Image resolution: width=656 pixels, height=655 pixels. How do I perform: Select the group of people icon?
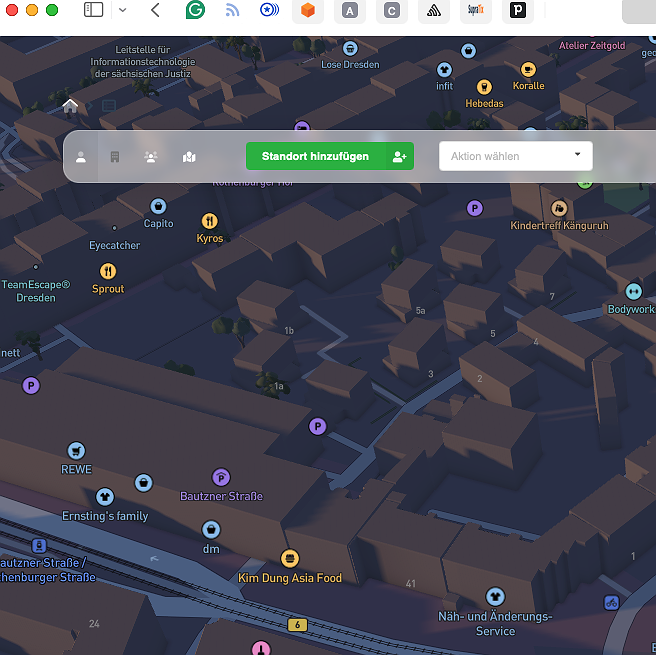pyautogui.click(x=151, y=157)
